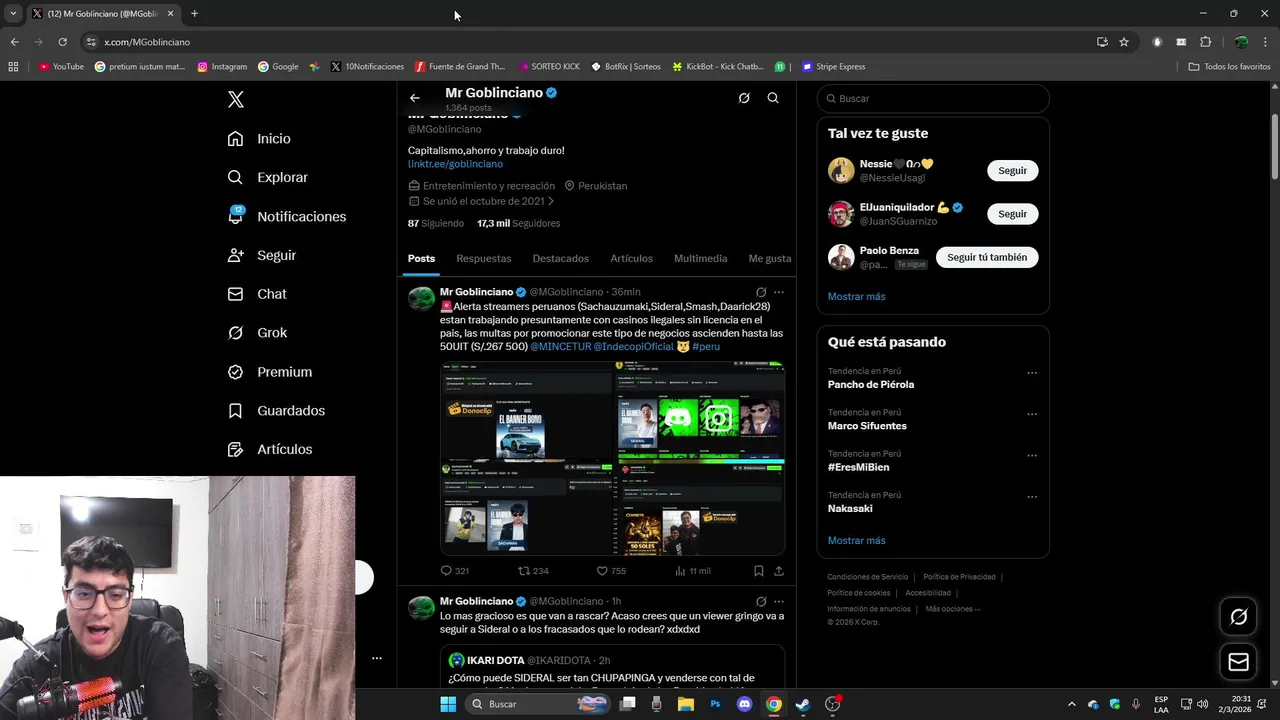This screenshot has height=720, width=1280.
Task: Open the car banner image thumbnail
Action: [x=526, y=410]
